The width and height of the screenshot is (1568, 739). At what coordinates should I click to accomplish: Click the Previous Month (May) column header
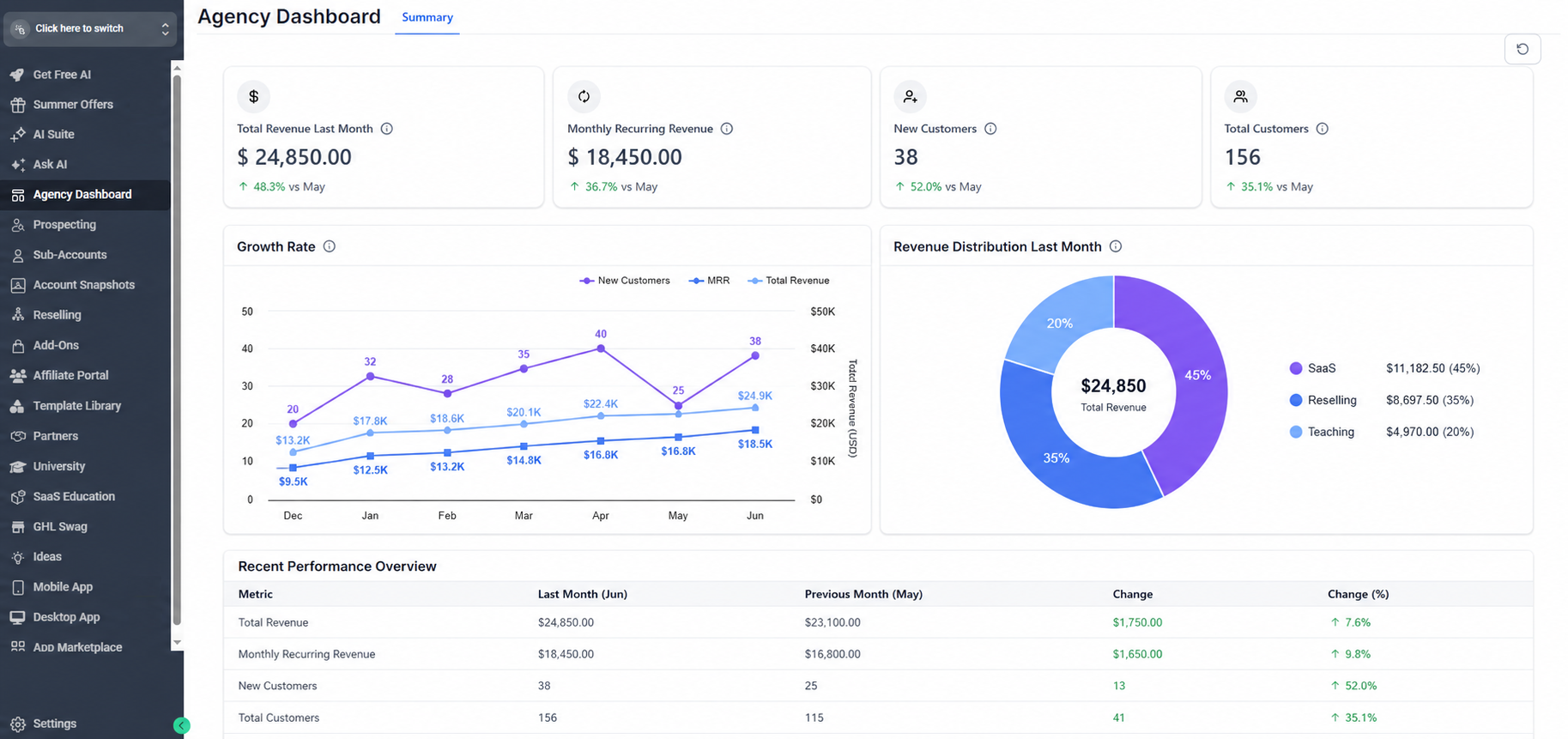863,594
